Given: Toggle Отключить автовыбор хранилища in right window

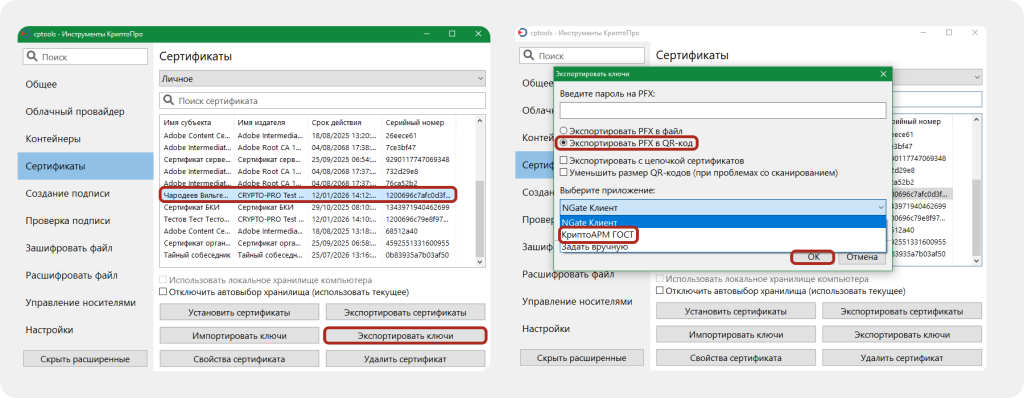Looking at the screenshot, I should point(660,290).
